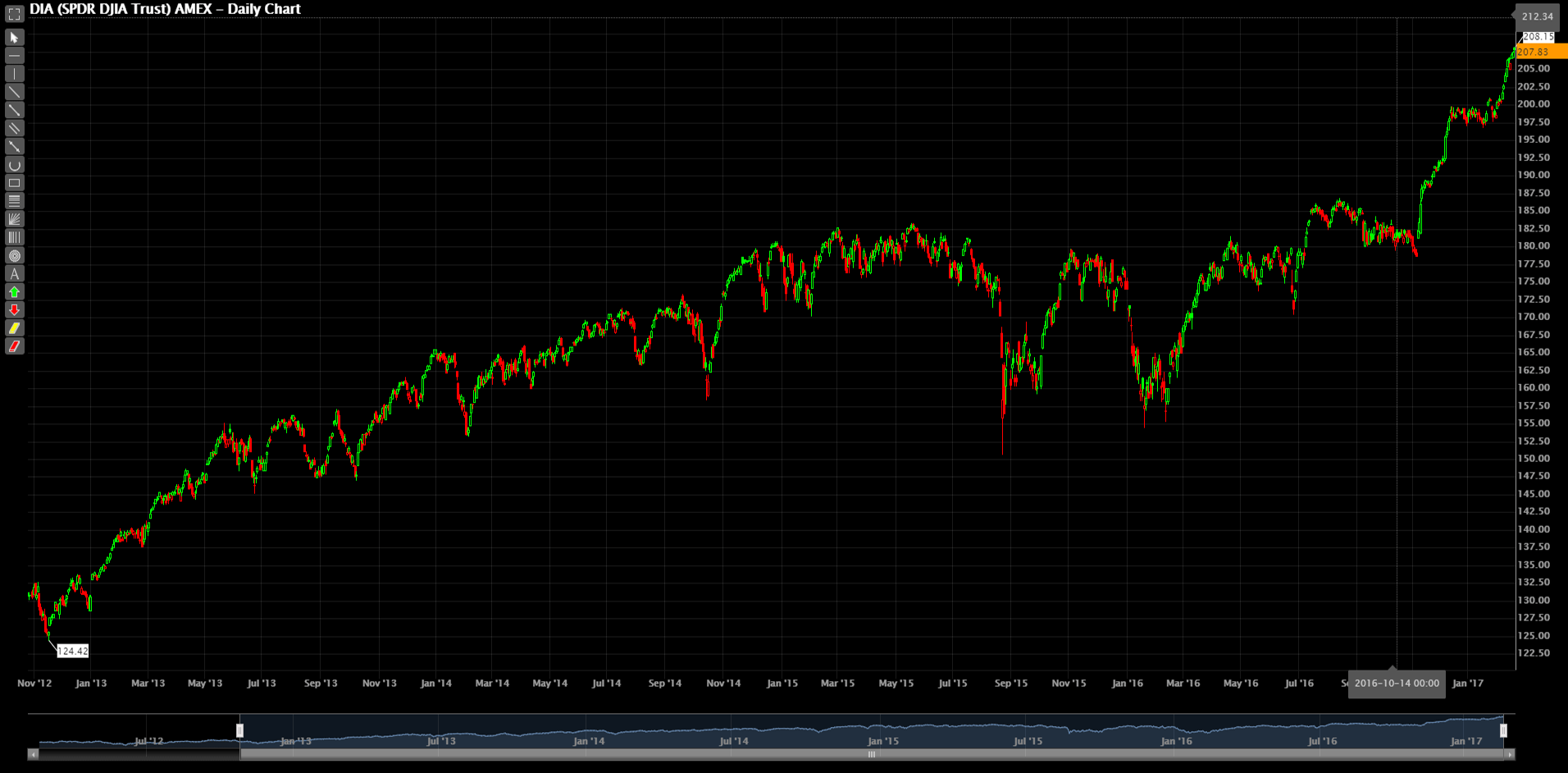Select the text annotation A tool

coord(14,274)
